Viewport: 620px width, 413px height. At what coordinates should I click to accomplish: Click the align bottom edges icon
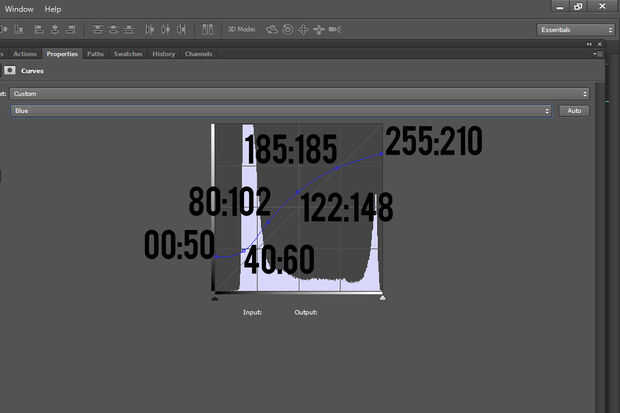point(19,29)
